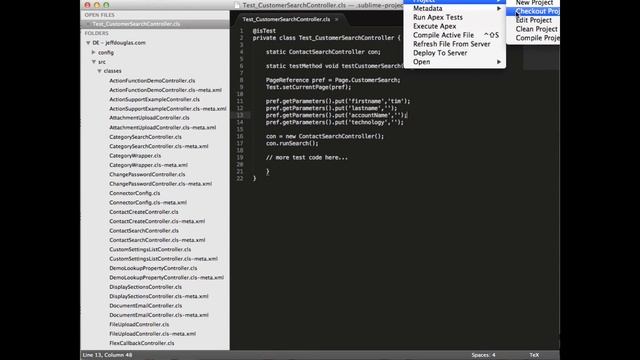Select Refresh File From Server
640x360 pixels.
[454, 44]
